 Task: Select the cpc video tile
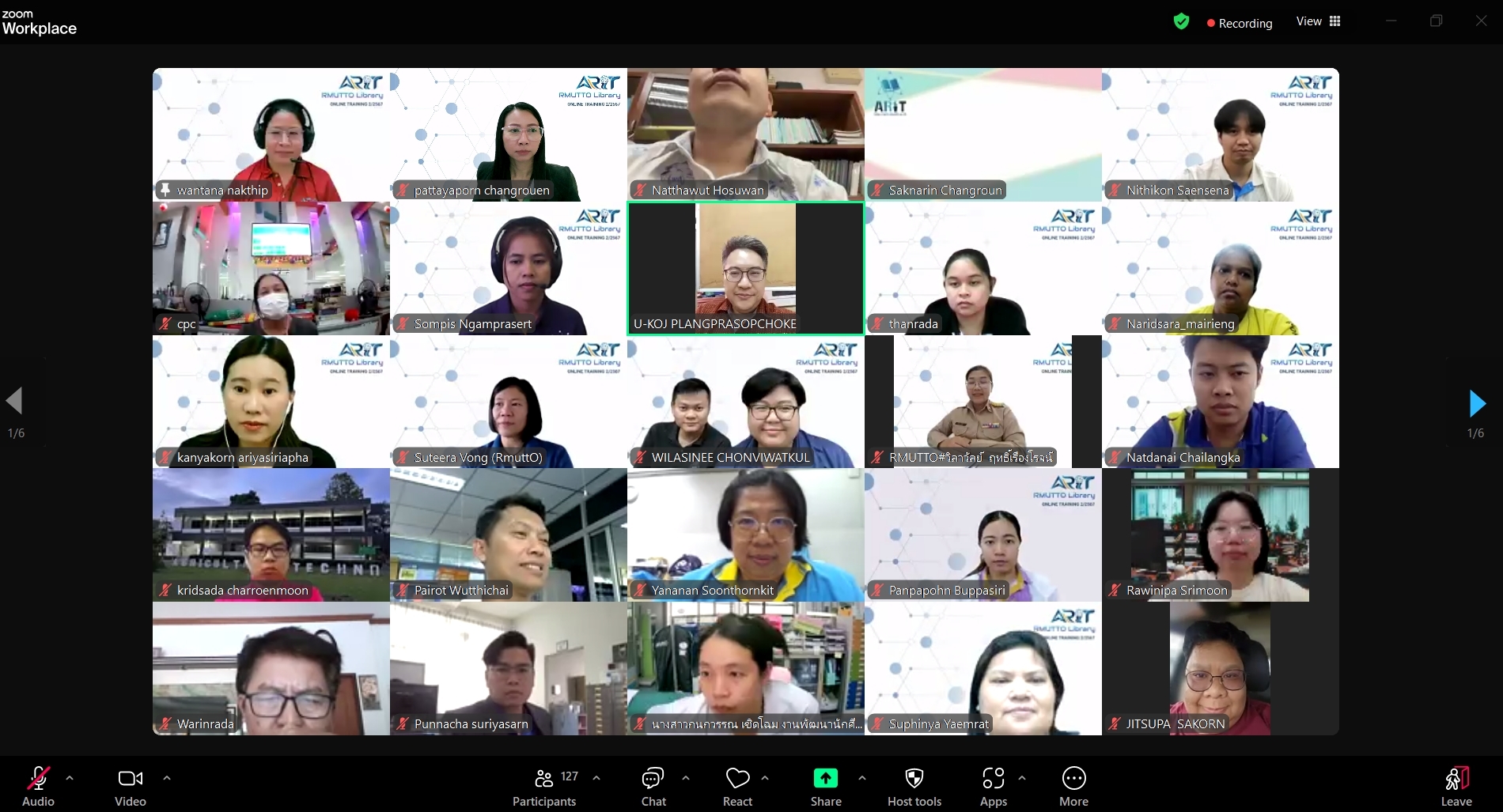pos(271,268)
